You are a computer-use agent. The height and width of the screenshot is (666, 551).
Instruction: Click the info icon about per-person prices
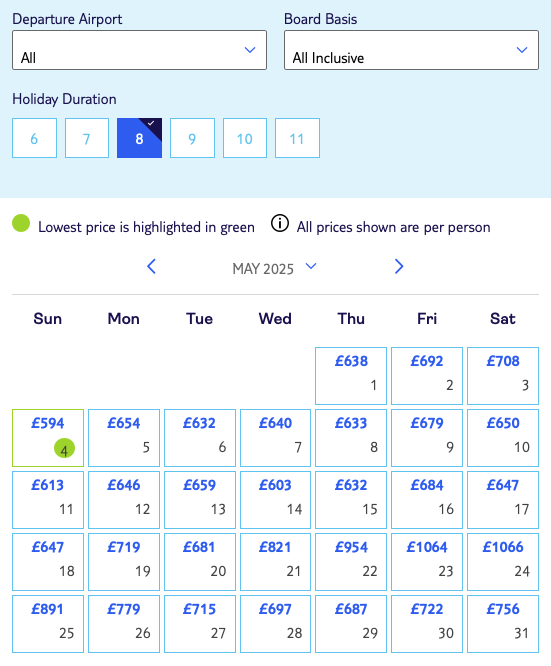click(280, 223)
